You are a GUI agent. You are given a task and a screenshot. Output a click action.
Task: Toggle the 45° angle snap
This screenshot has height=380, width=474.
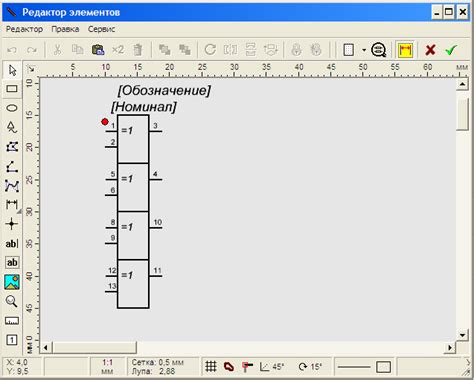(x=271, y=367)
